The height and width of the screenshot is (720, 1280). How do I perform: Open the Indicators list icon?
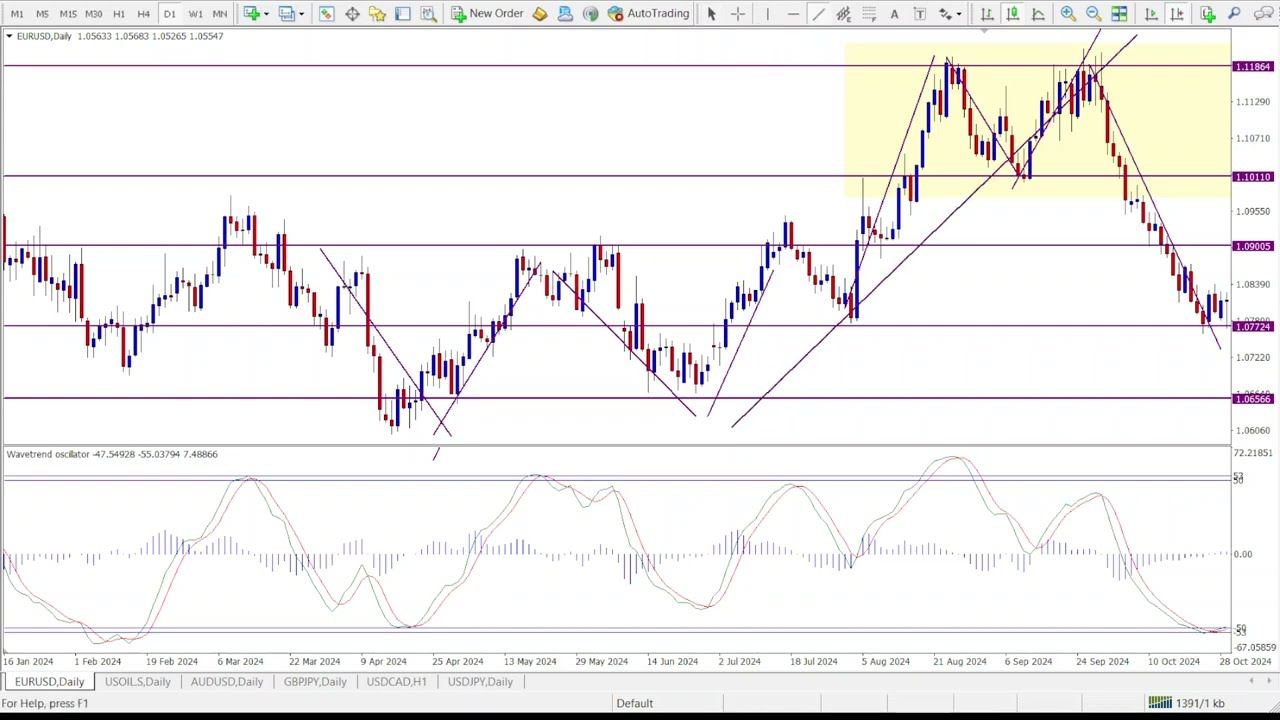pos(1208,13)
